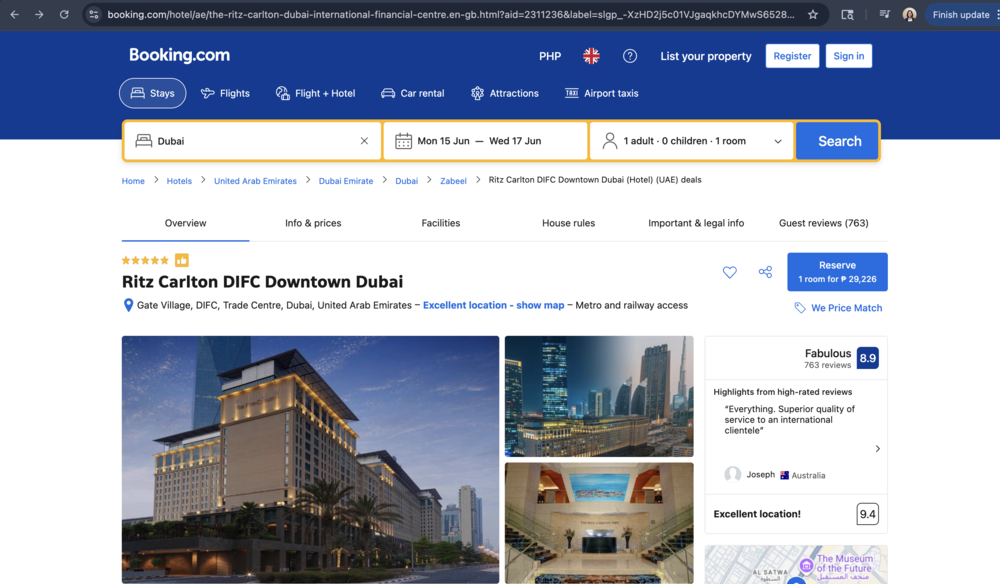The width and height of the screenshot is (1000, 584).
Task: Open the screen capture icon beside bookmark star
Action: point(848,14)
